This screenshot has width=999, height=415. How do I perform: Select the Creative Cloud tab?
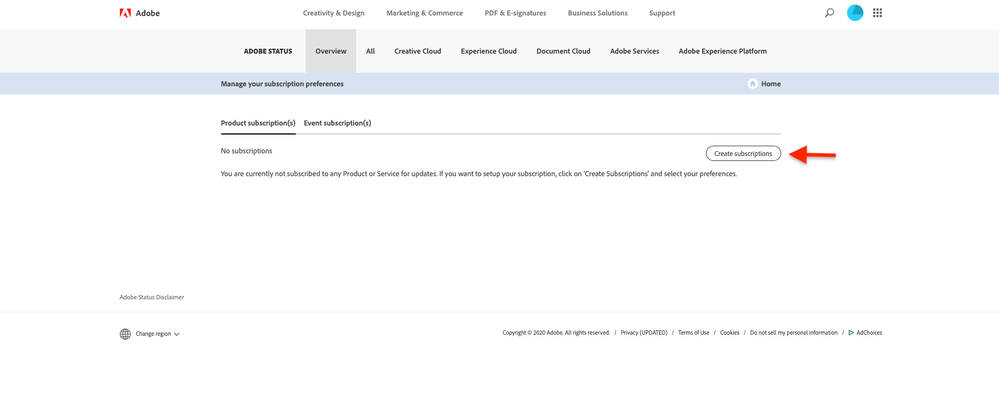point(418,51)
